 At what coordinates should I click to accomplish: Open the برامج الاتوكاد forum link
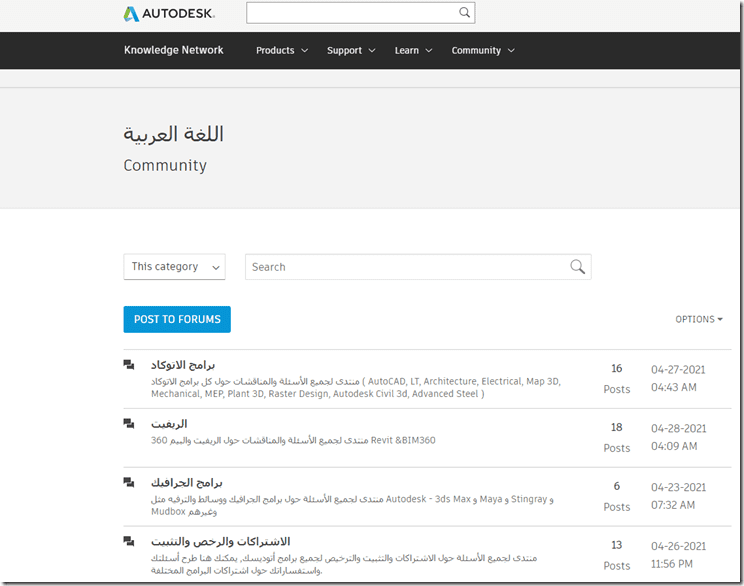coord(183,365)
